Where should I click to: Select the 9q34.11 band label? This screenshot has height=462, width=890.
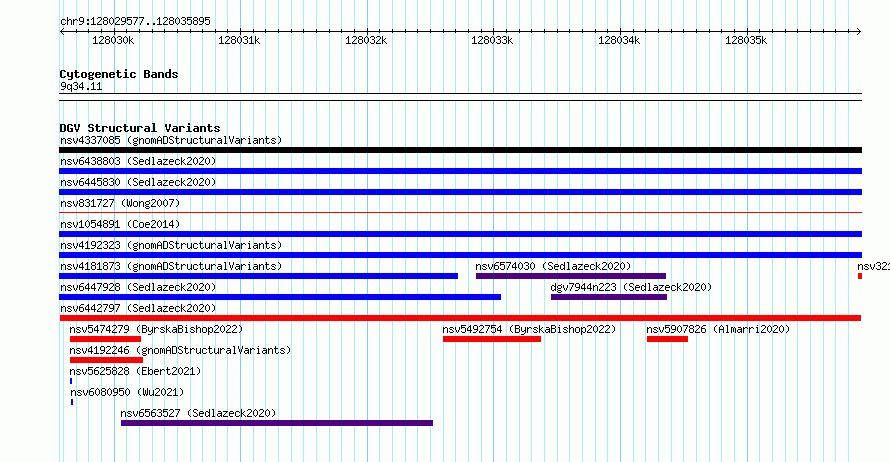coord(81,86)
